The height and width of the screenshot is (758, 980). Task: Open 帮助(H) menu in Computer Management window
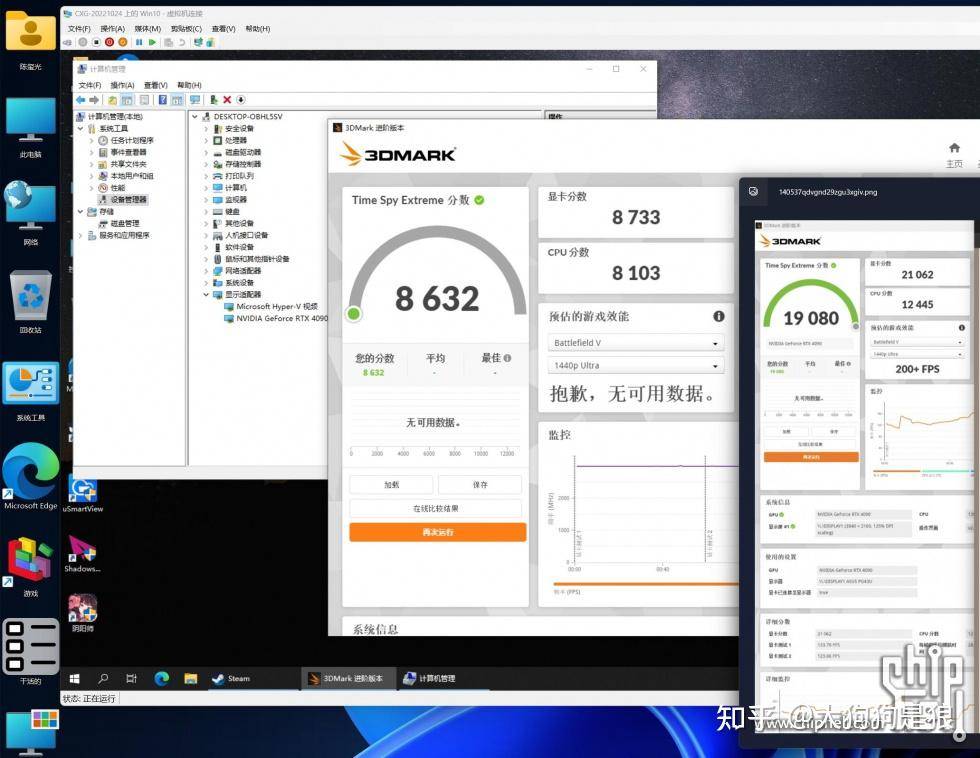pos(189,85)
